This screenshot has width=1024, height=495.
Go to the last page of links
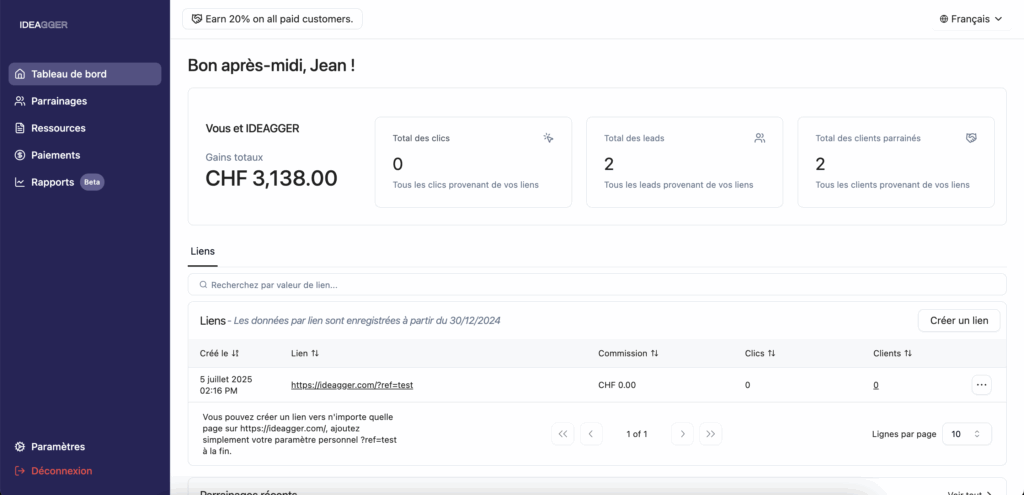click(711, 434)
